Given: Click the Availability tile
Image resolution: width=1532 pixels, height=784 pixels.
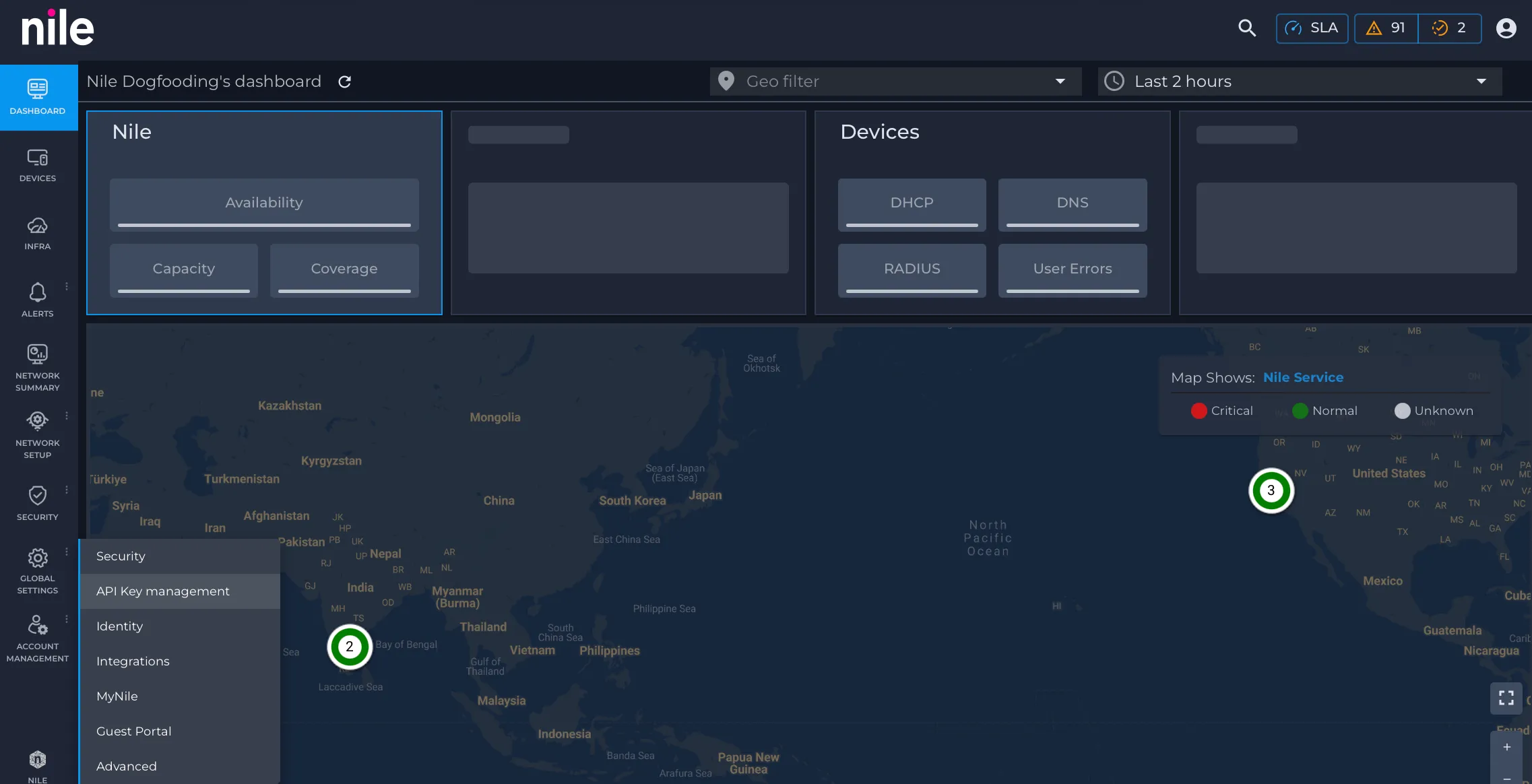Looking at the screenshot, I should [264, 205].
